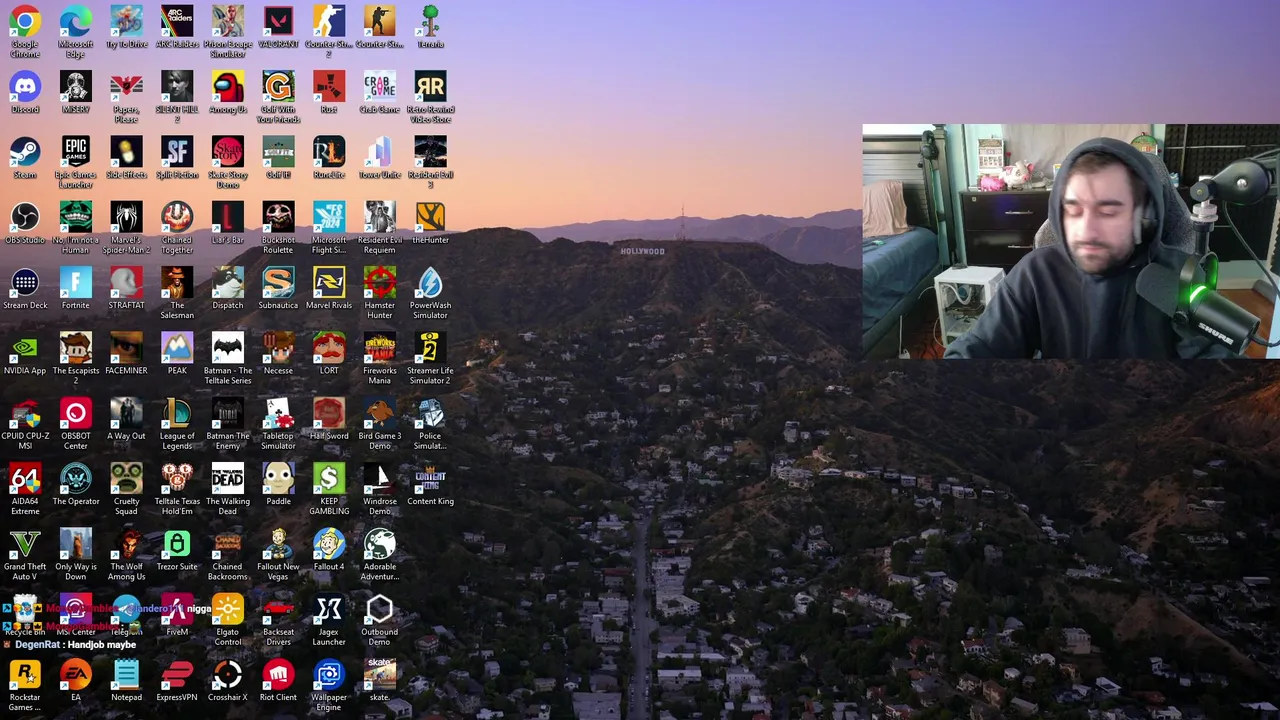This screenshot has width=1280, height=720.
Task: Click the Fireworks Mania shortcut
Action: 380,348
